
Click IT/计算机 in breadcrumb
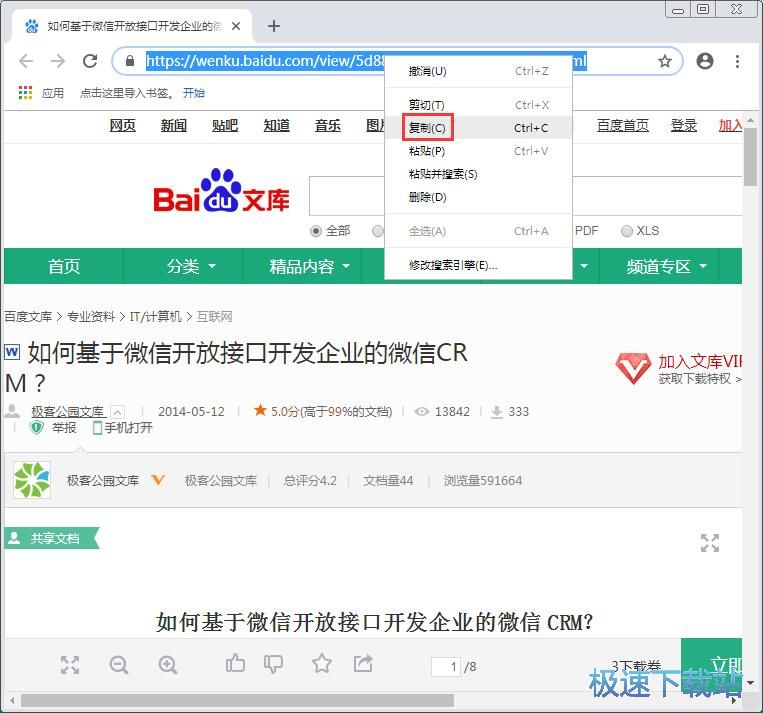(x=155, y=317)
